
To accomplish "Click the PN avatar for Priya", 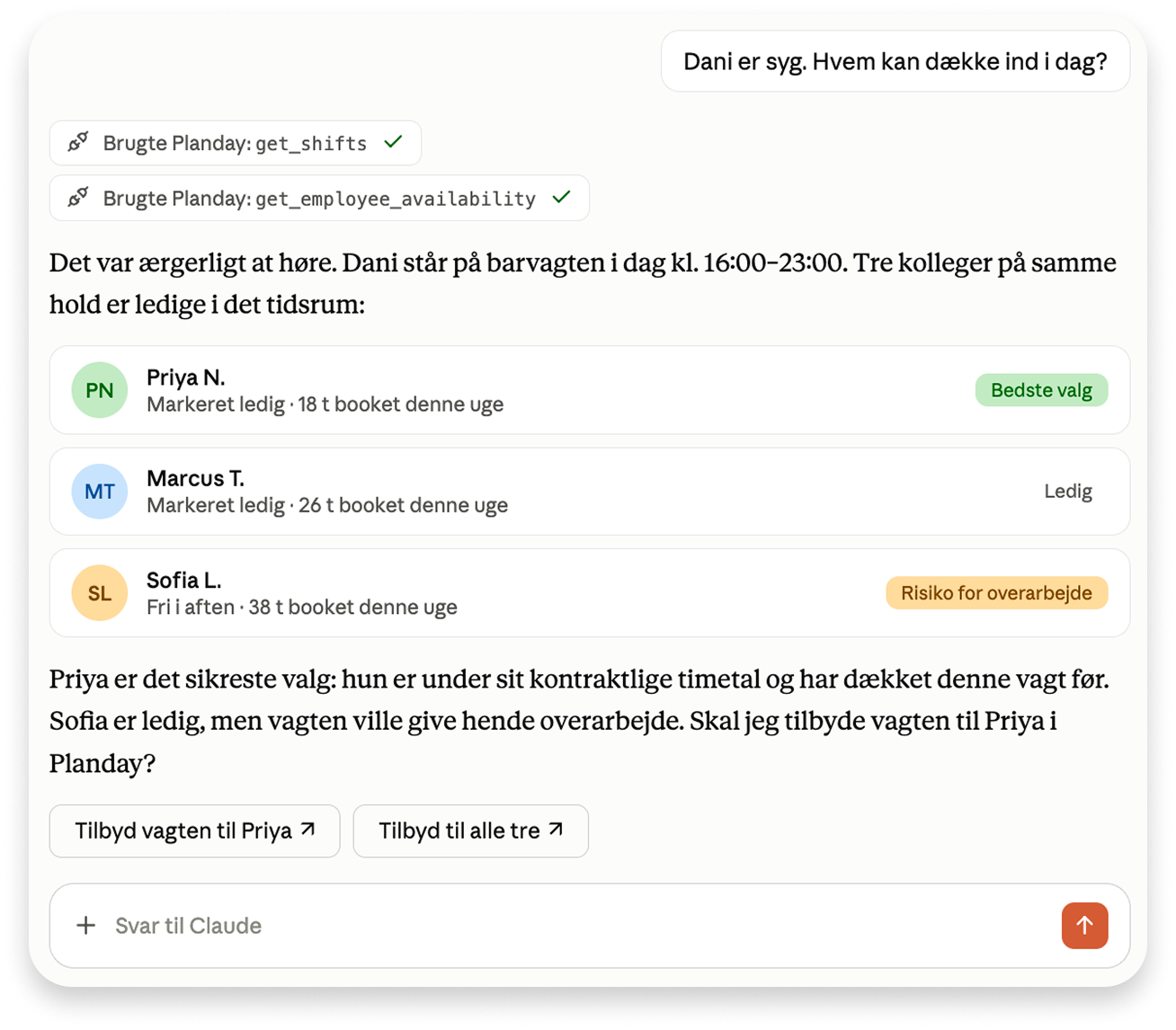I will pyautogui.click(x=100, y=390).
